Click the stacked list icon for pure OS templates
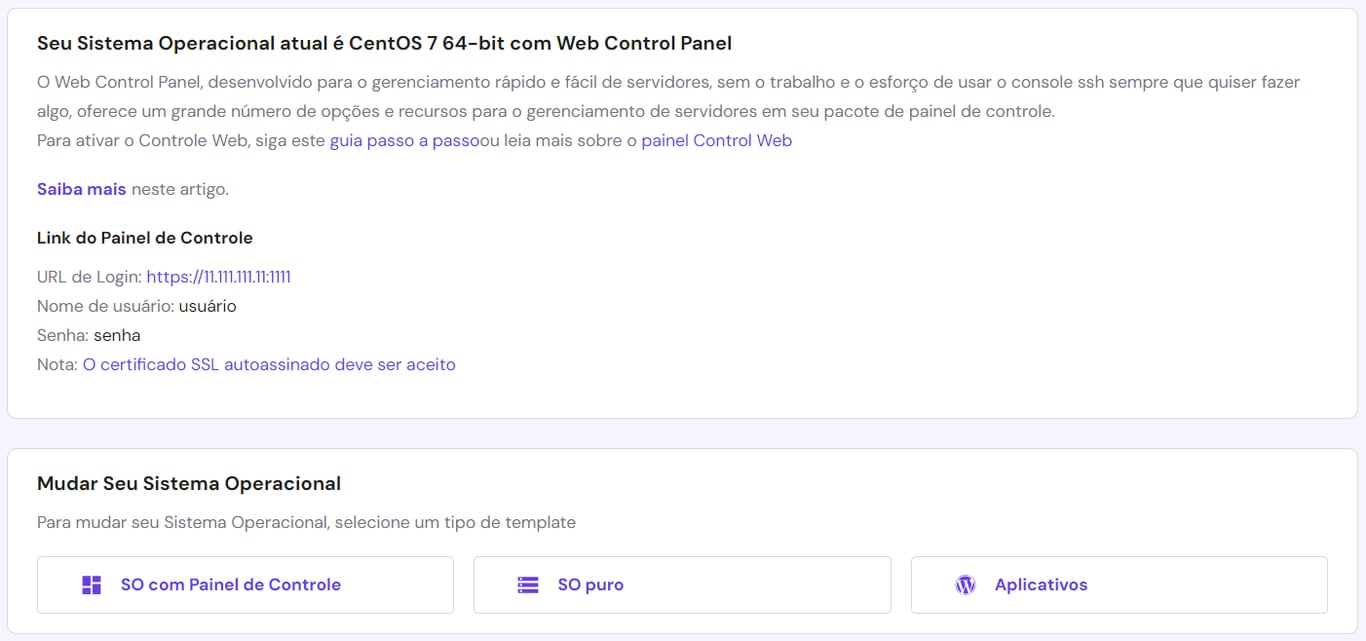1366x641 pixels. click(528, 585)
